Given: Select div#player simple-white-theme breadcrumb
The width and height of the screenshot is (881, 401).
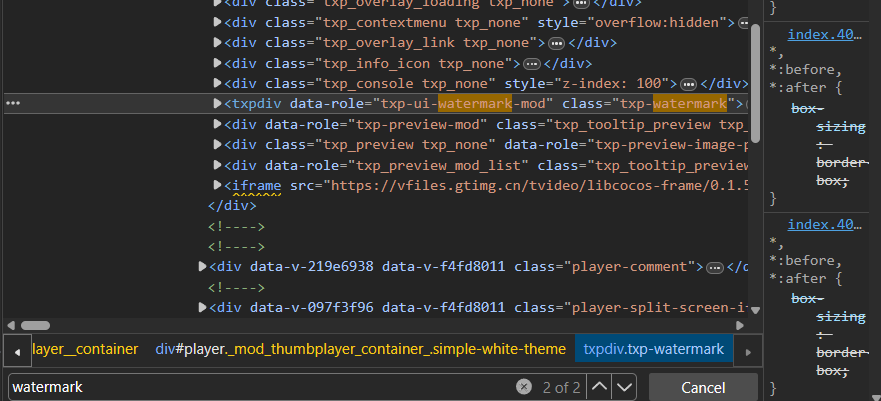Looking at the screenshot, I should (x=360, y=349).
